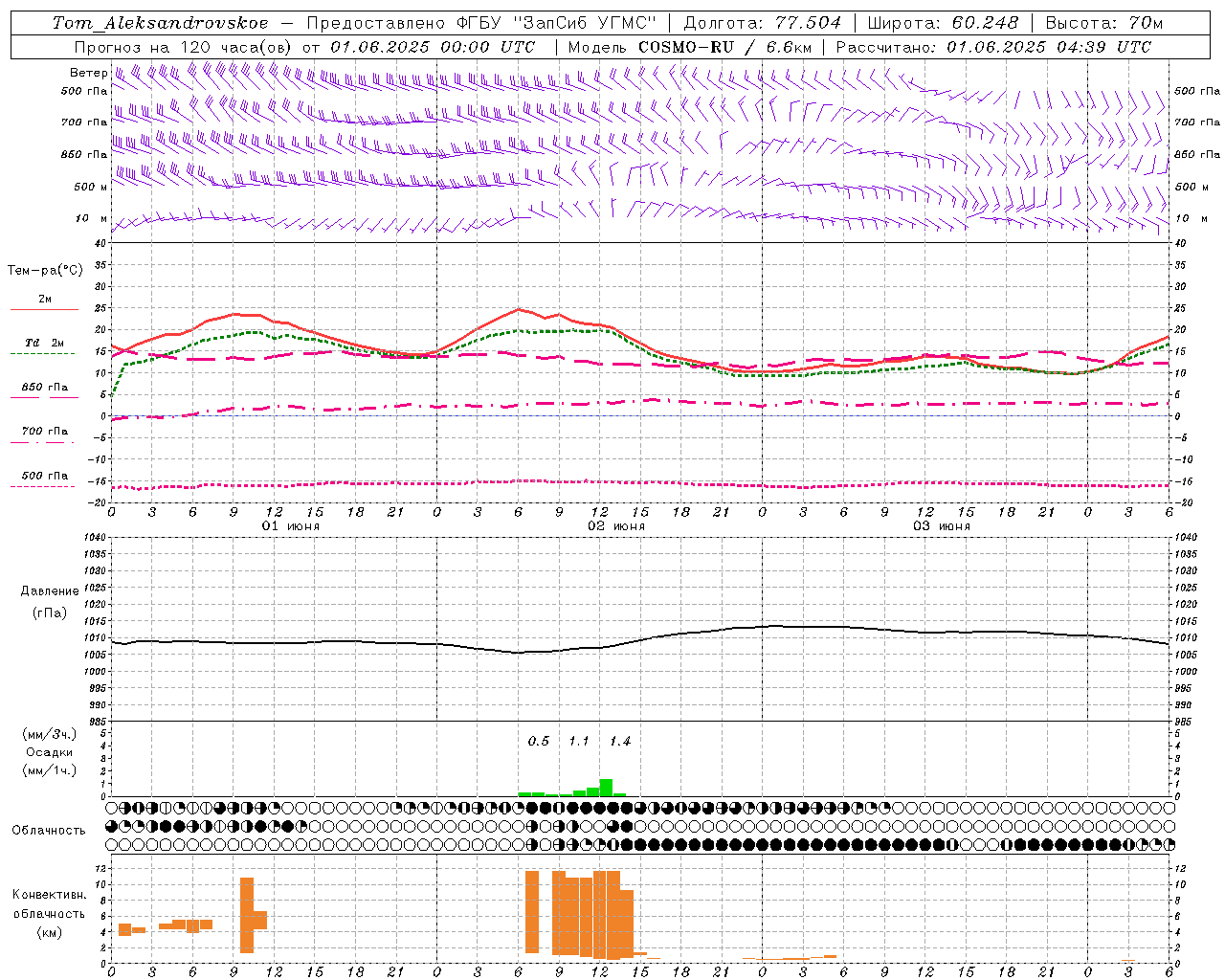This screenshot has width=1225, height=980.
Task: Click the 'Рассчитано: 01.06.2025 04:39 UTC' timestamp
Action: pos(993,47)
